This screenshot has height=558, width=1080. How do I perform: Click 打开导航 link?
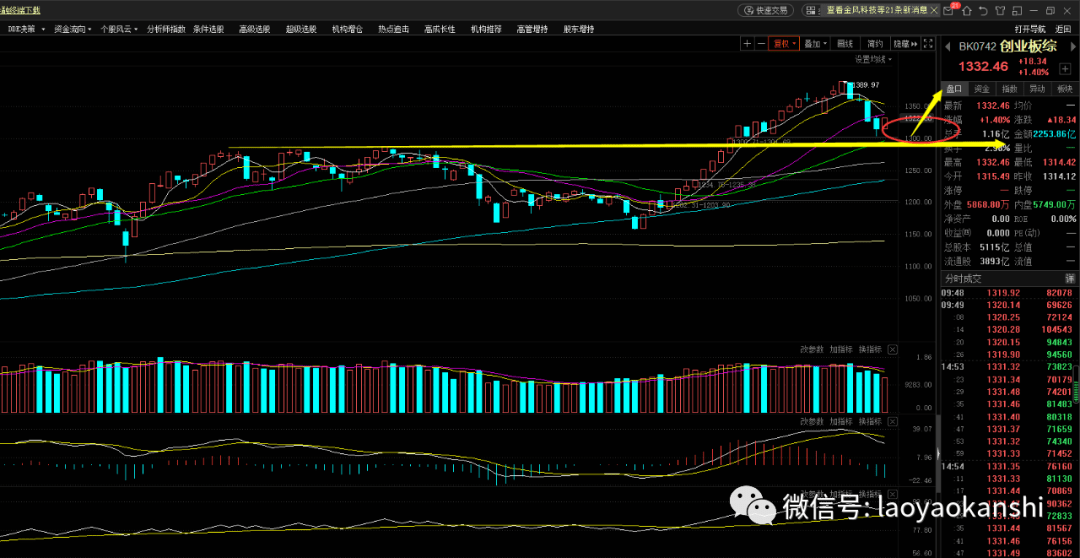1030,29
